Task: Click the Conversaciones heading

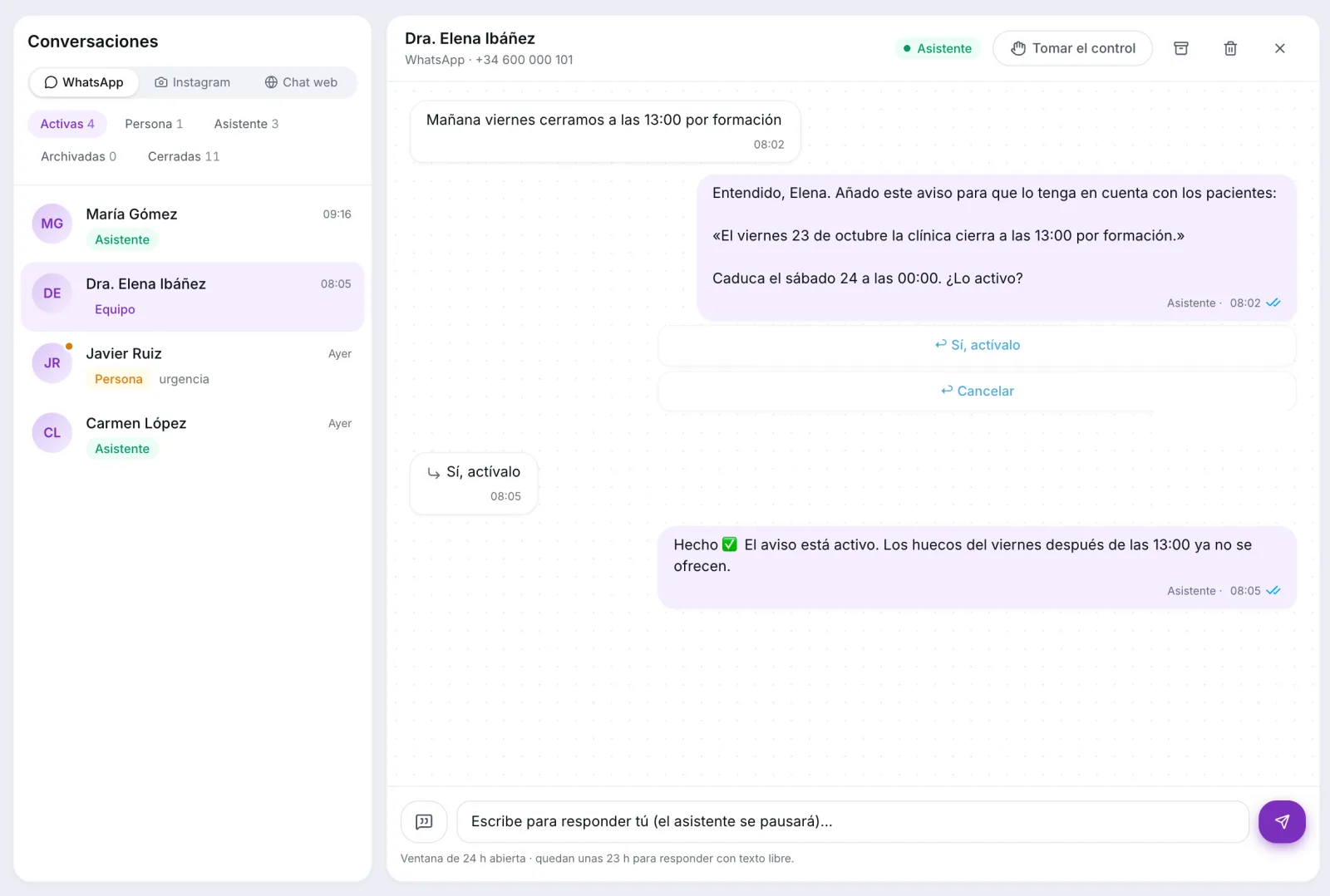Action: coord(93,42)
